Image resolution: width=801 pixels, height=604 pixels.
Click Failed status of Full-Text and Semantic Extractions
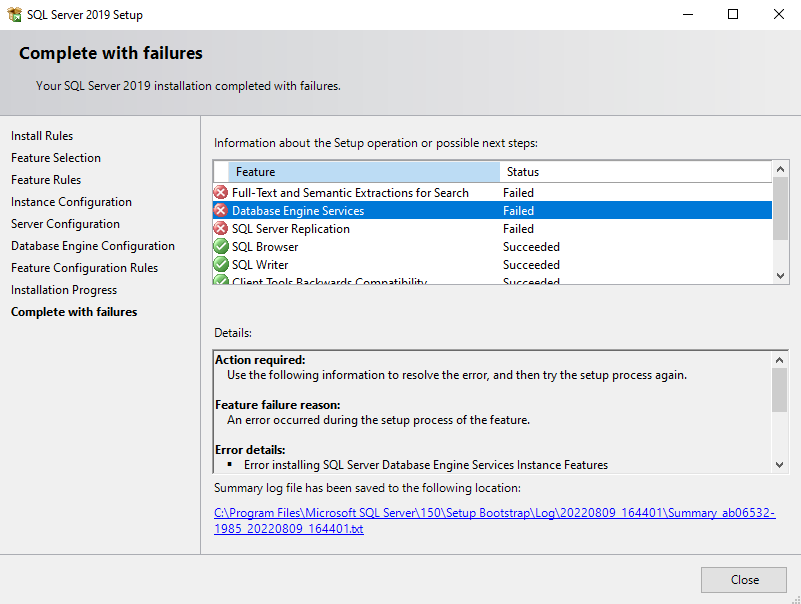click(x=518, y=193)
